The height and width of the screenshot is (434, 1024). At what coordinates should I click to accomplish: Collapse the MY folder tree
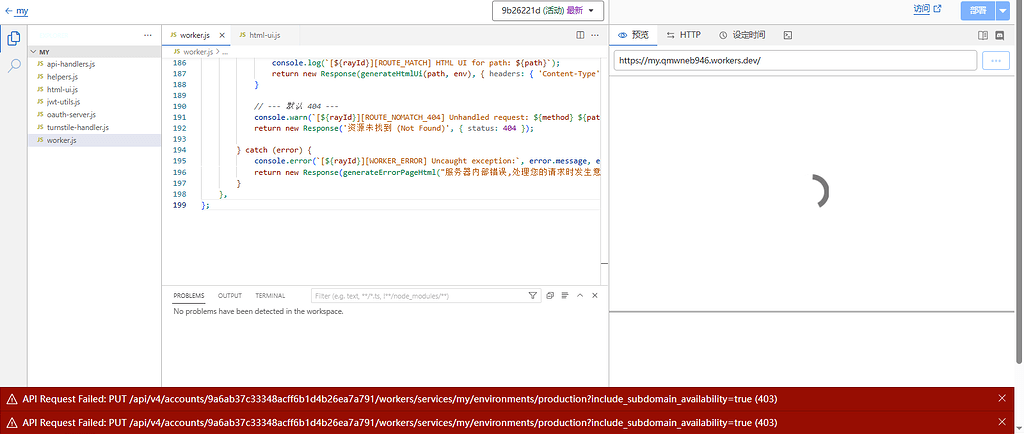[x=34, y=52]
